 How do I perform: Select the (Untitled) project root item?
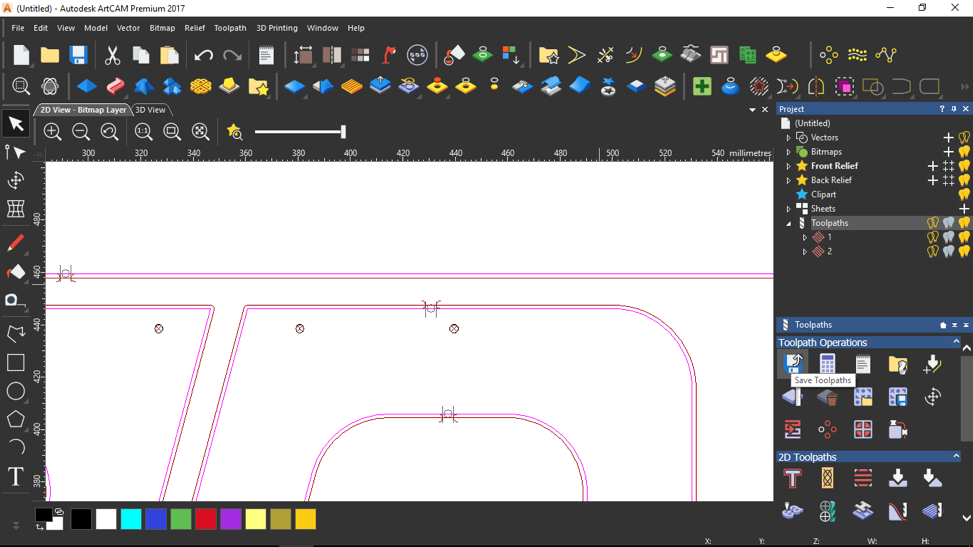tap(812, 123)
